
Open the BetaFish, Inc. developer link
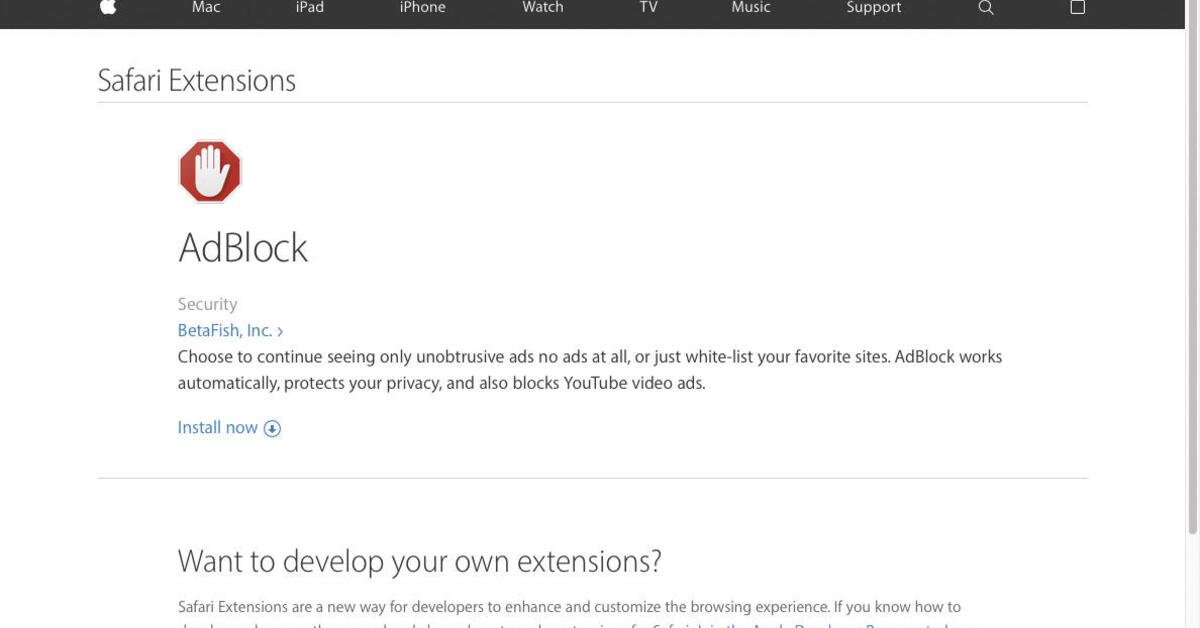pyautogui.click(x=230, y=330)
